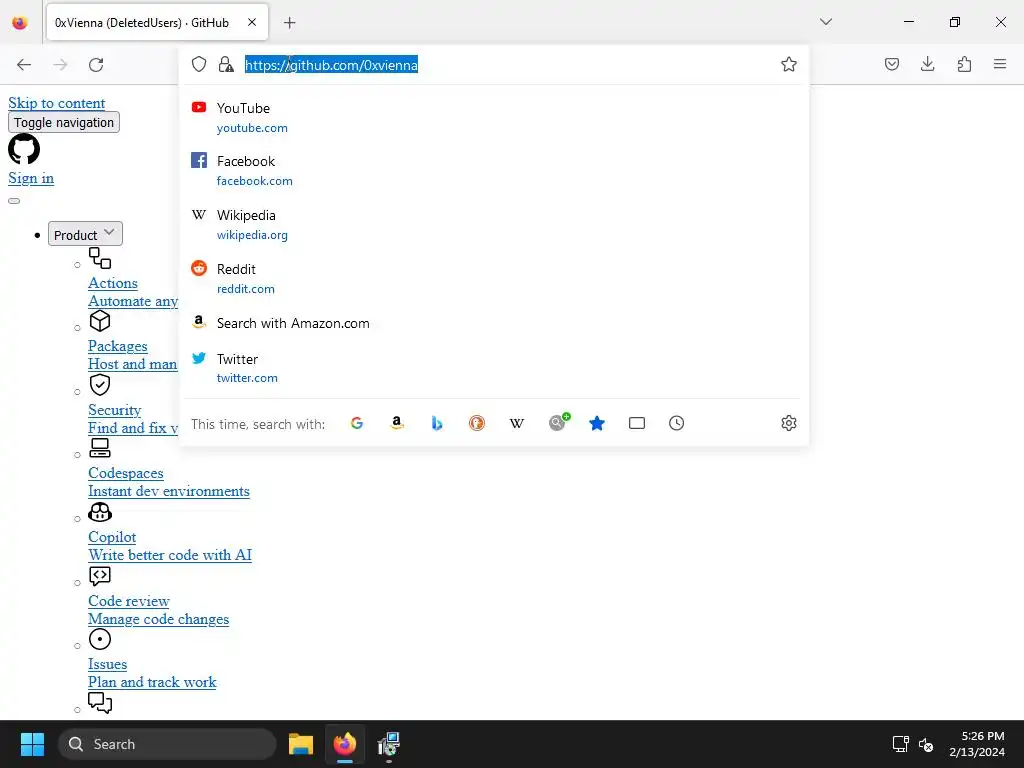
Task: Click the Skip to content link
Action: pyautogui.click(x=57, y=103)
